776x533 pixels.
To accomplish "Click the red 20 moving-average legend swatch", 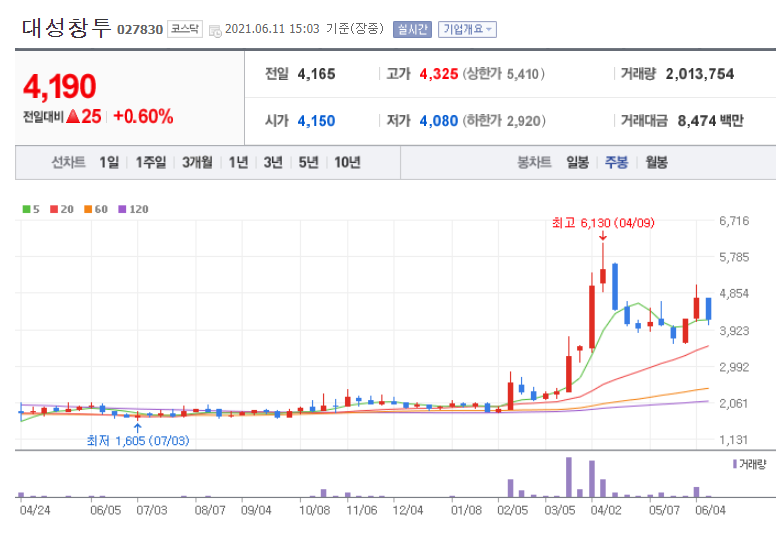I will coord(54,209).
